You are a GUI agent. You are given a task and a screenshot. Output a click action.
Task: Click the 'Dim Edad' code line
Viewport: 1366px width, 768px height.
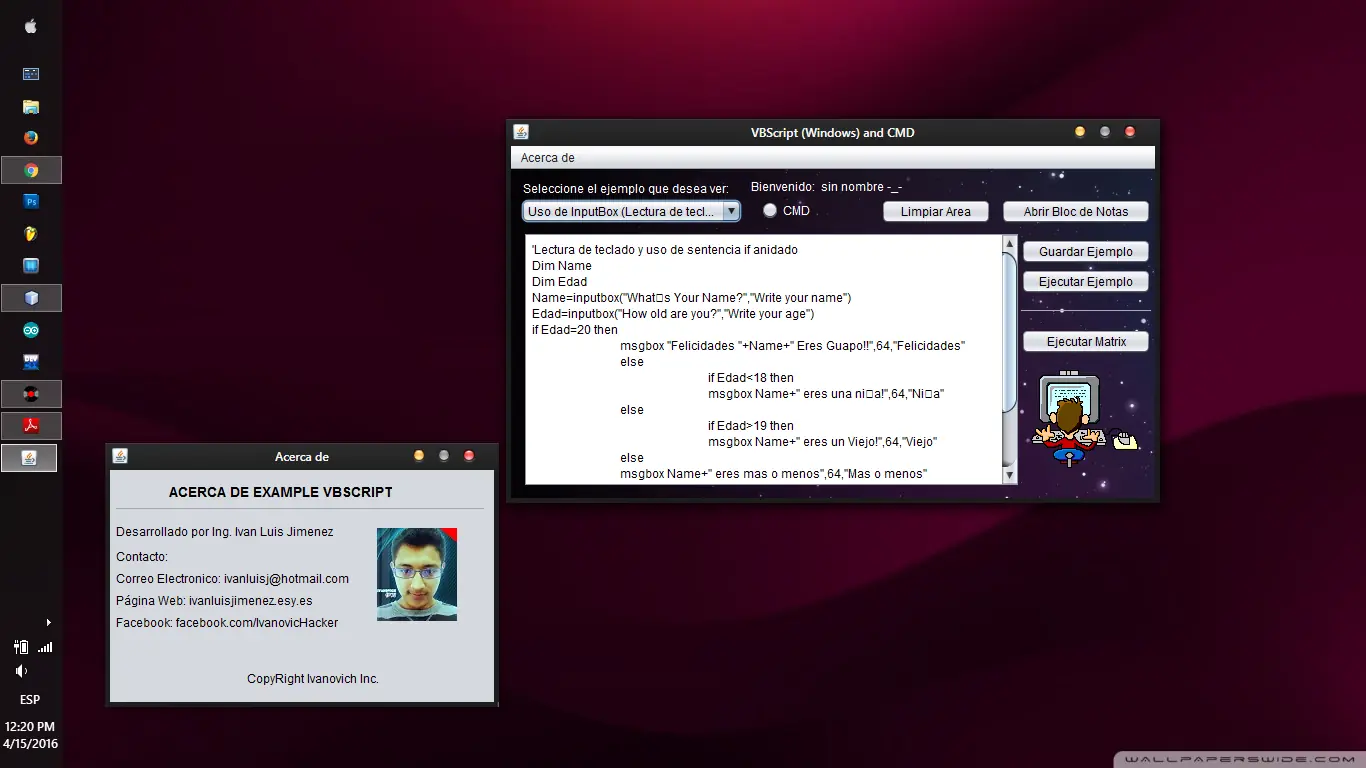coord(560,282)
